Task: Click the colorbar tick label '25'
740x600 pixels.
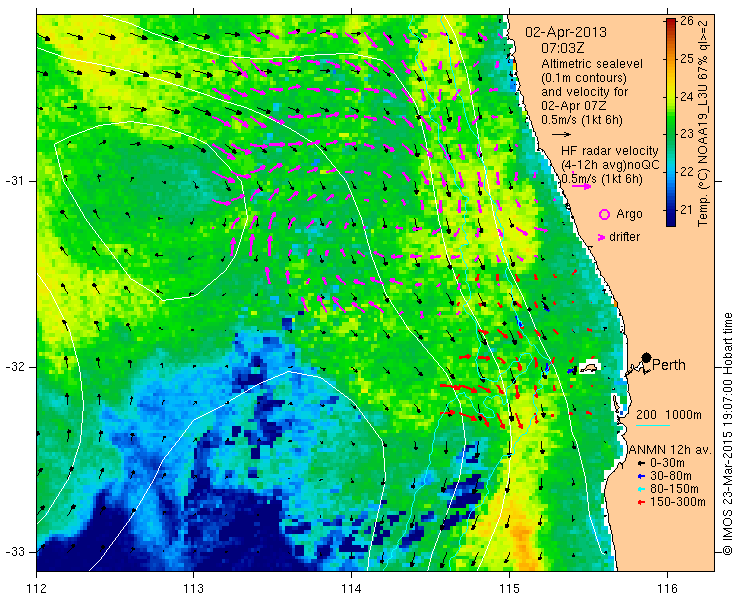Action: coord(686,59)
